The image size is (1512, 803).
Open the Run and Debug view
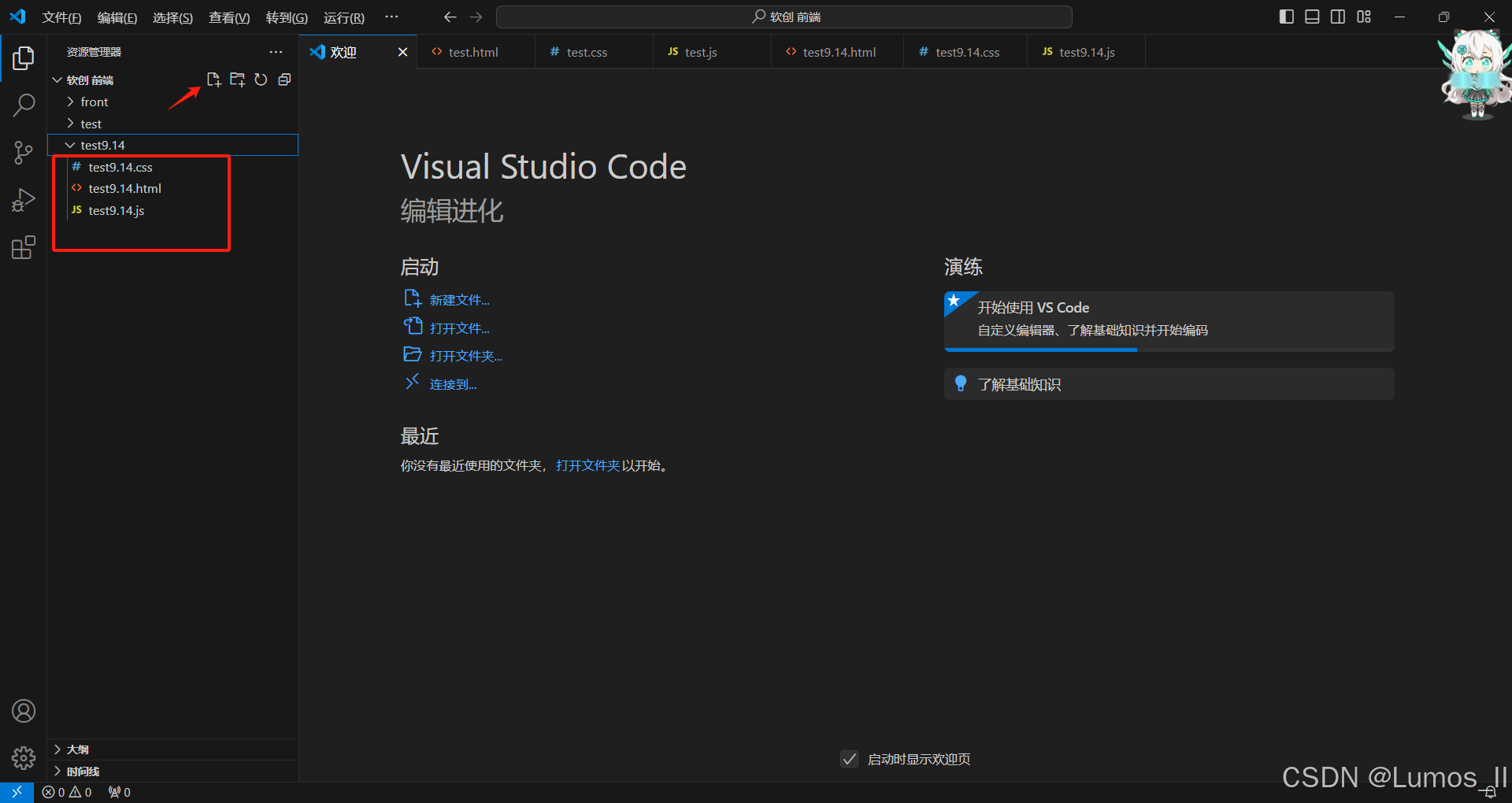pos(24,200)
